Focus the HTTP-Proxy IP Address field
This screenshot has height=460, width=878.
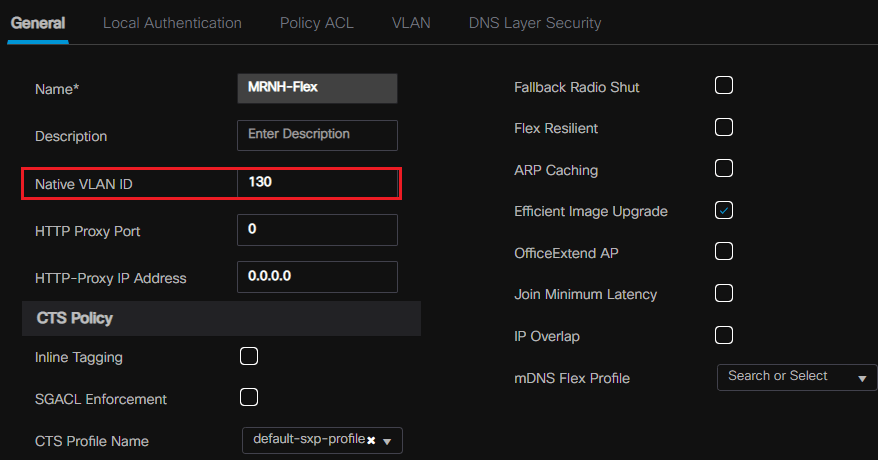point(317,277)
